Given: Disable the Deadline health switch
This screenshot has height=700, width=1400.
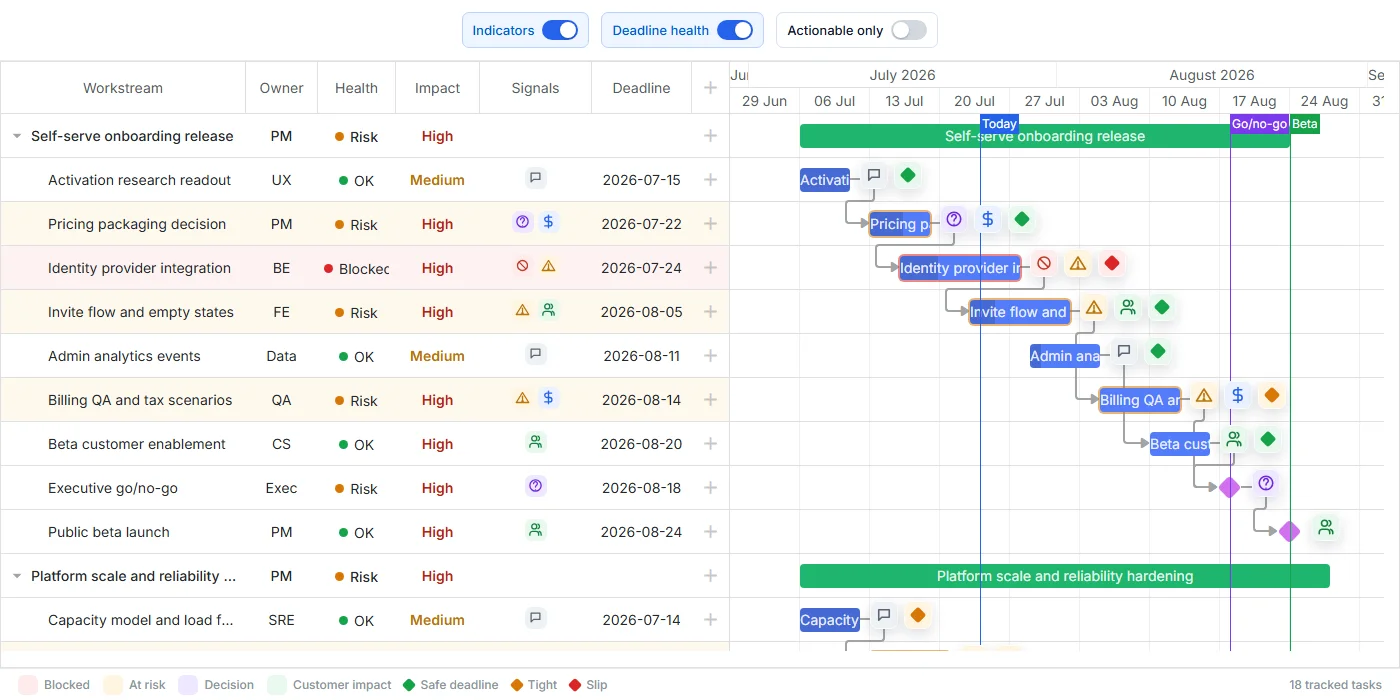Looking at the screenshot, I should tap(735, 30).
